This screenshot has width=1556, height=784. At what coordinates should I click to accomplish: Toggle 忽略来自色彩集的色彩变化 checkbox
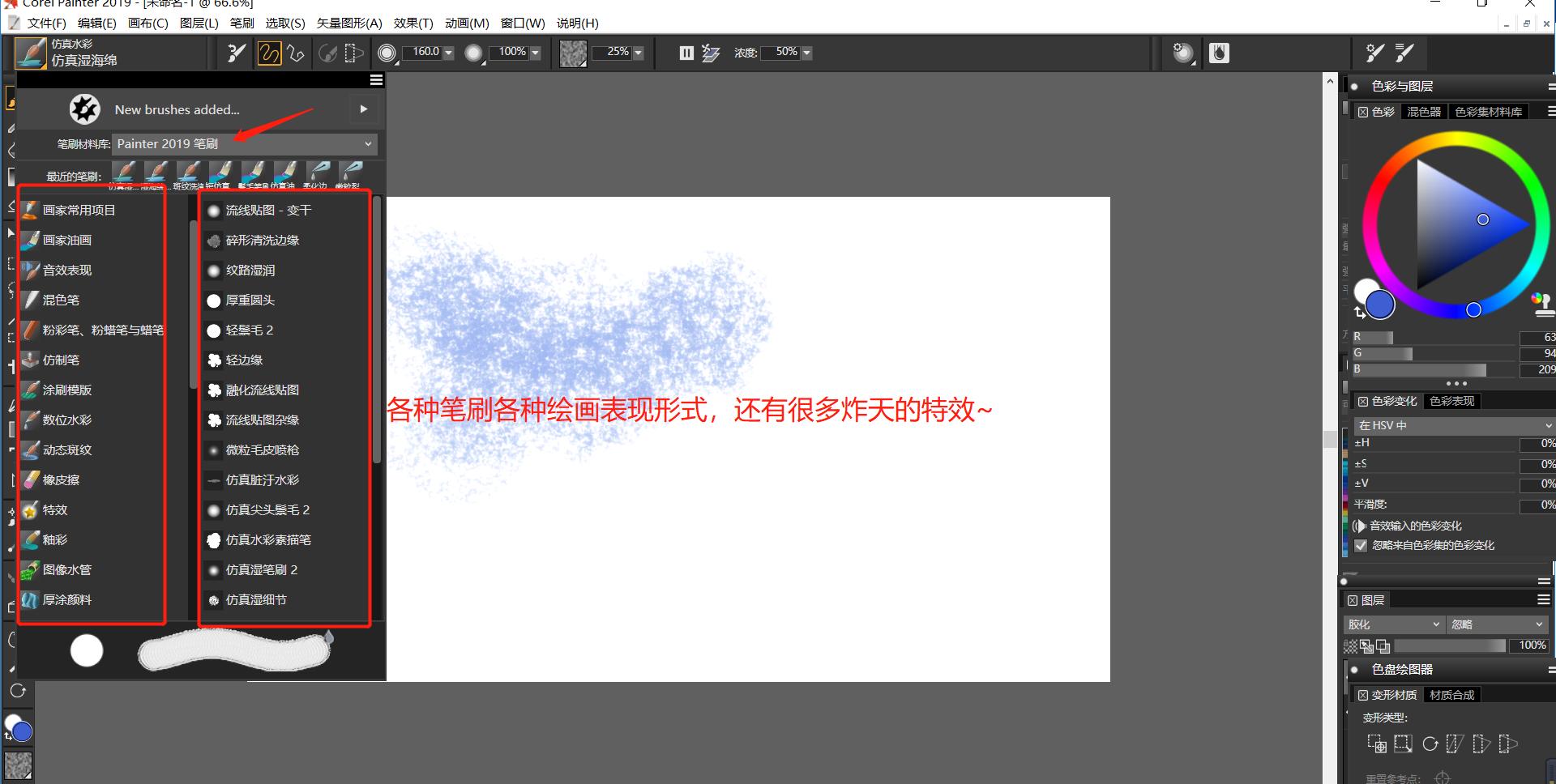pyautogui.click(x=1361, y=546)
